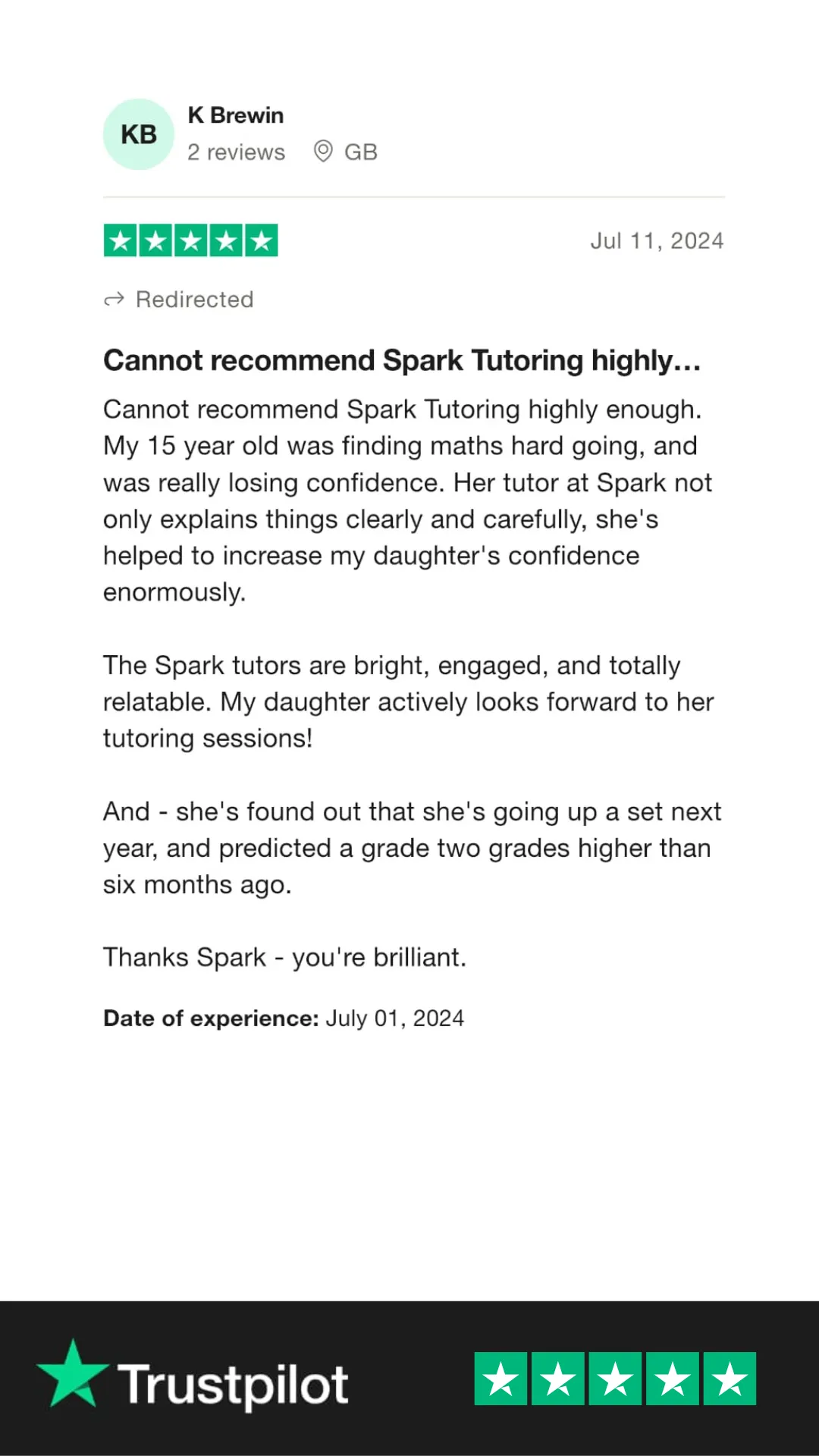Click the Trustpilot wordmark in footer
The image size is (819, 1456).
233,1385
